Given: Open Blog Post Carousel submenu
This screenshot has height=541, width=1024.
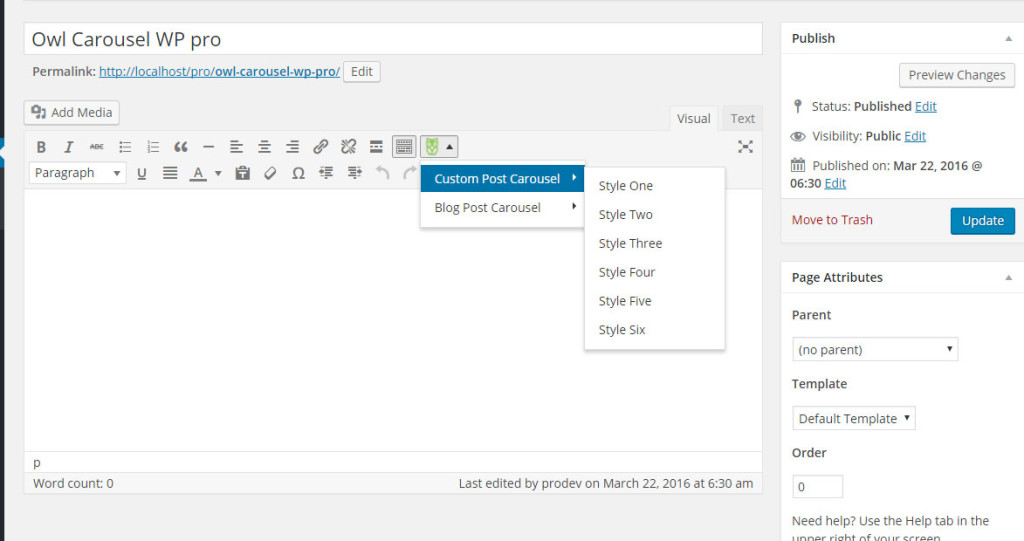Looking at the screenshot, I should pos(502,207).
